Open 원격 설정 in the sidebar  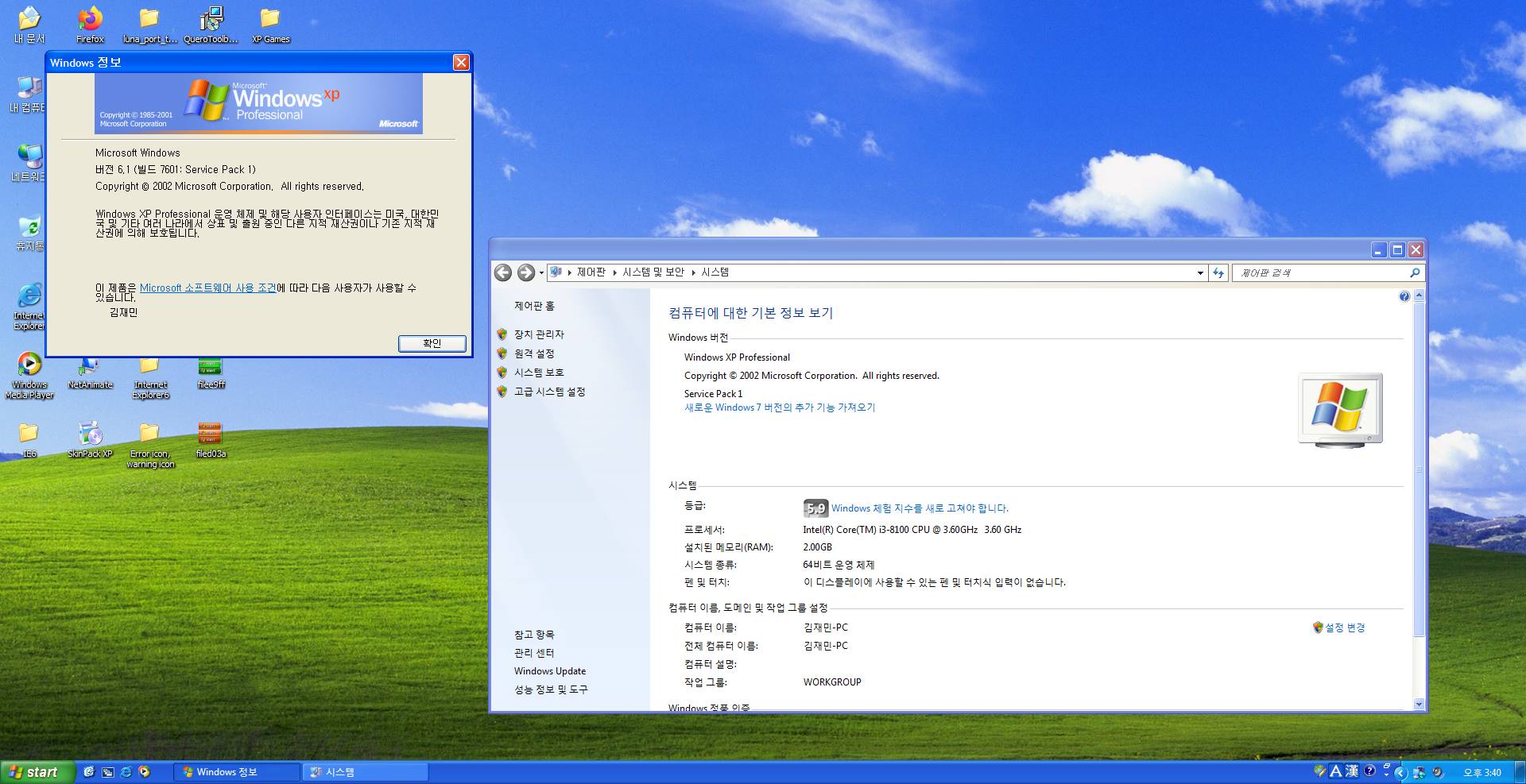point(534,353)
